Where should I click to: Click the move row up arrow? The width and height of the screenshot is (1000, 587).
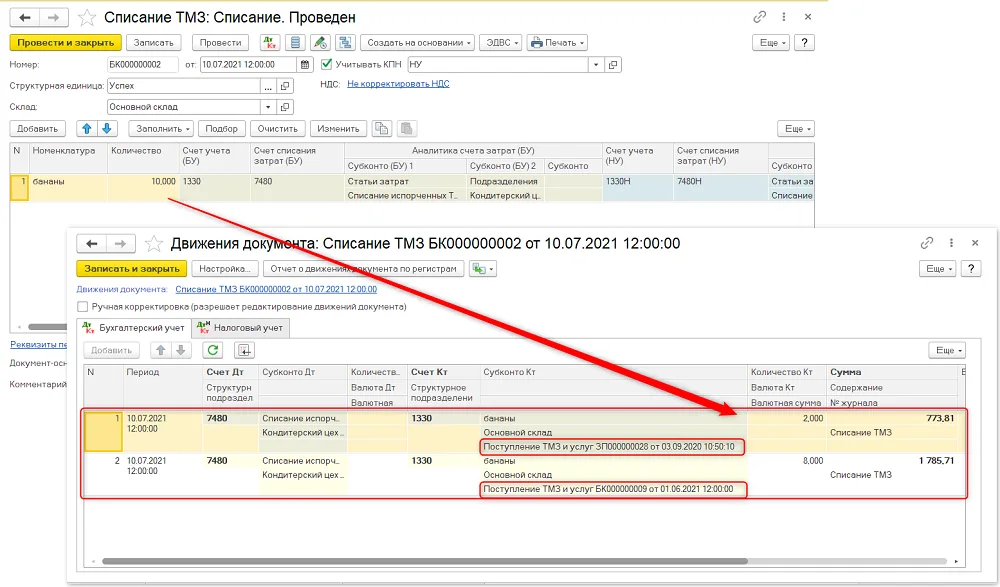click(87, 129)
